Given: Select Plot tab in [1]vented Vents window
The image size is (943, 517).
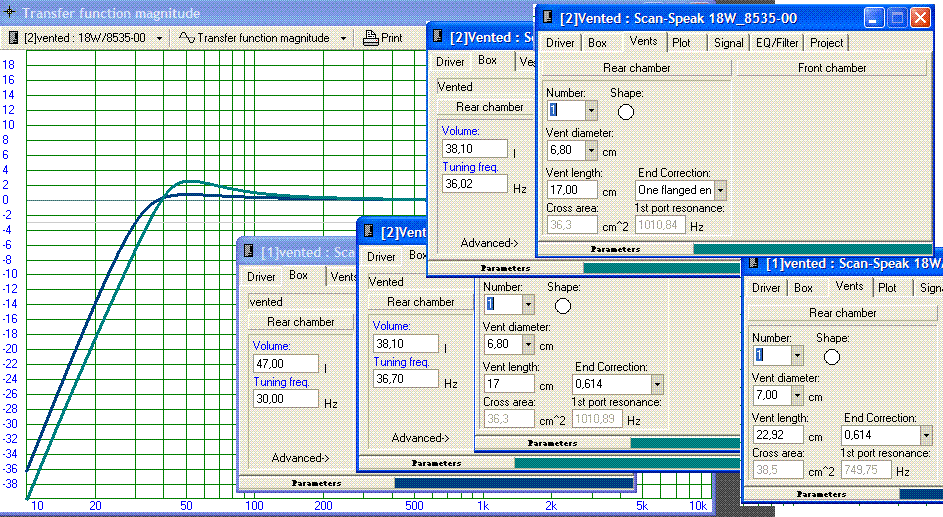Looking at the screenshot, I should pyautogui.click(x=887, y=288).
